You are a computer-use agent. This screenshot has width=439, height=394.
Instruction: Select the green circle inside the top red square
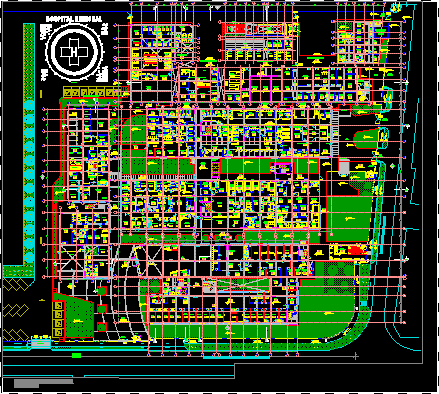click(102, 291)
